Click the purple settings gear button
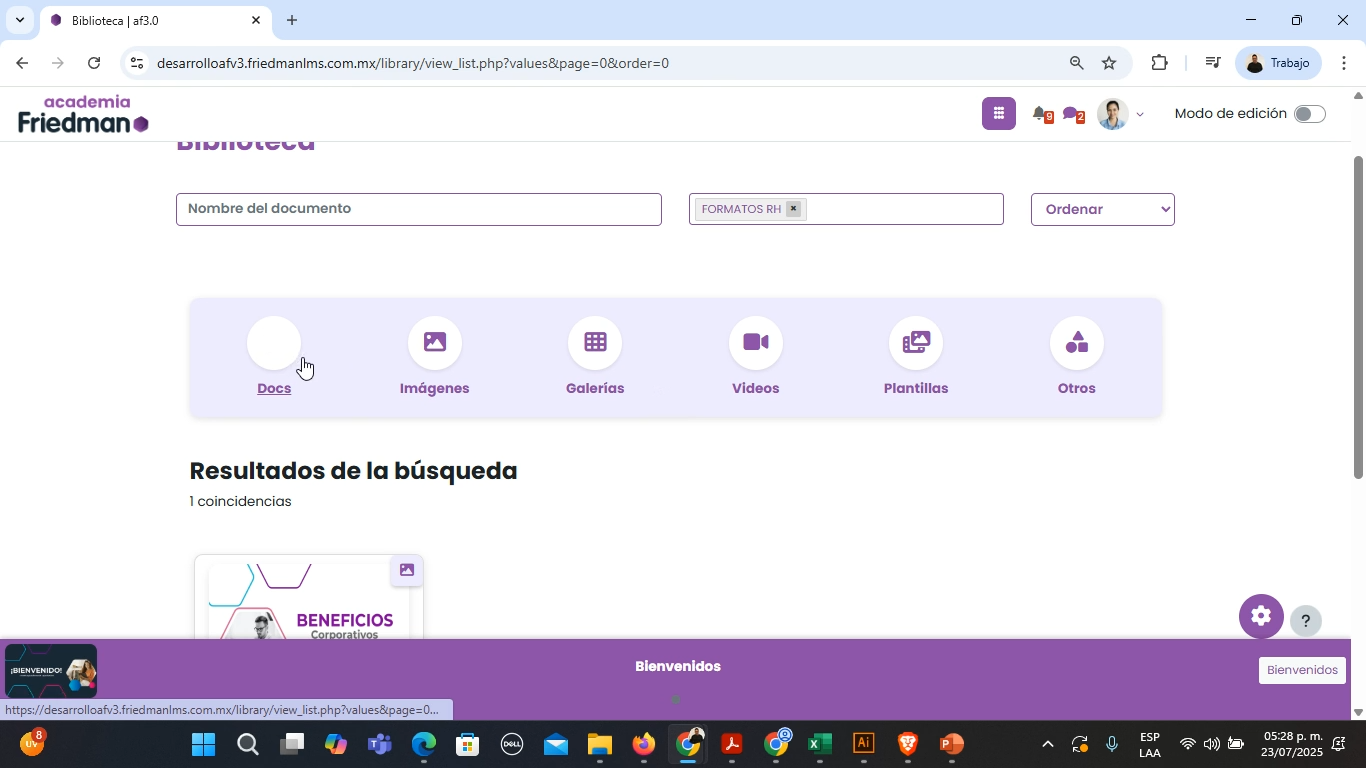 tap(1261, 616)
